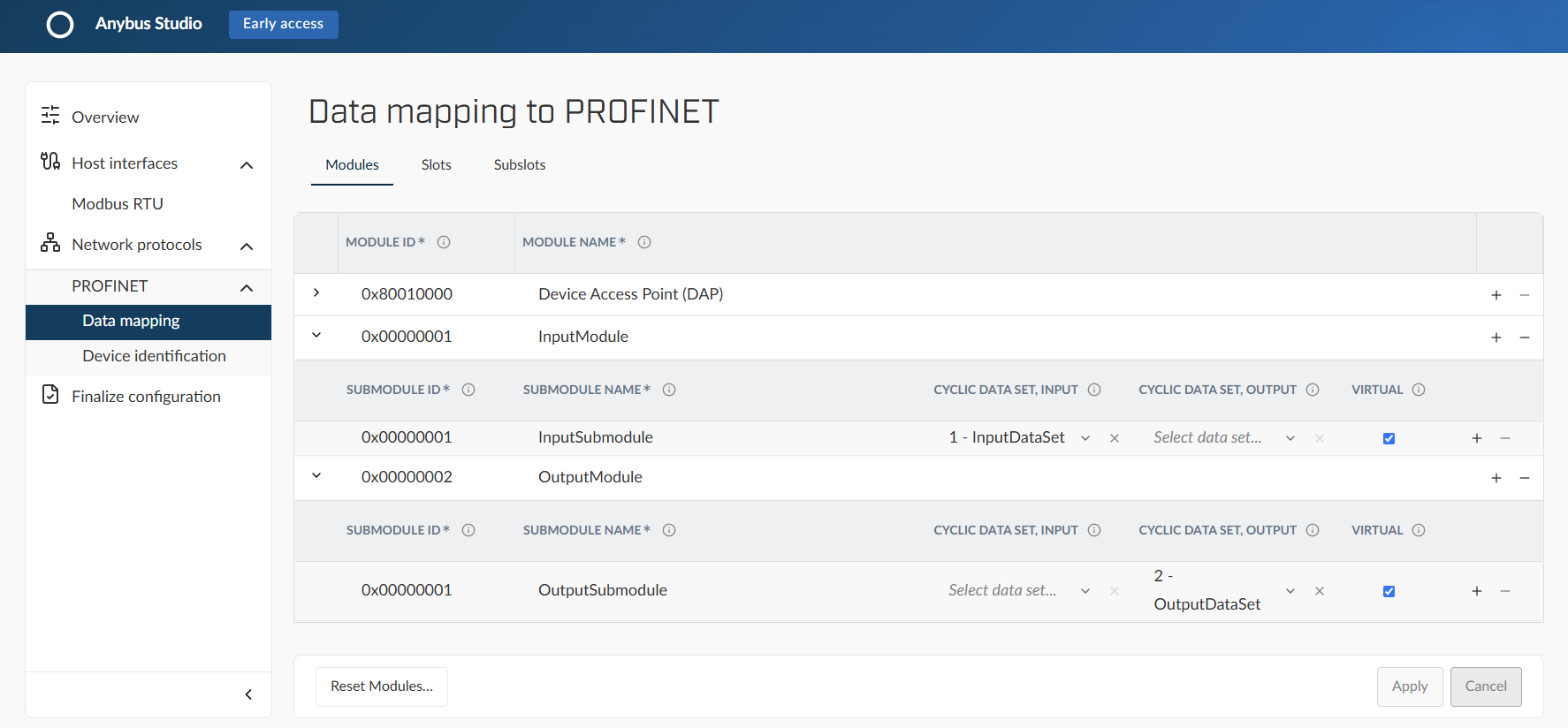
Task: Add module after Device Access Point row
Action: click(x=1496, y=295)
